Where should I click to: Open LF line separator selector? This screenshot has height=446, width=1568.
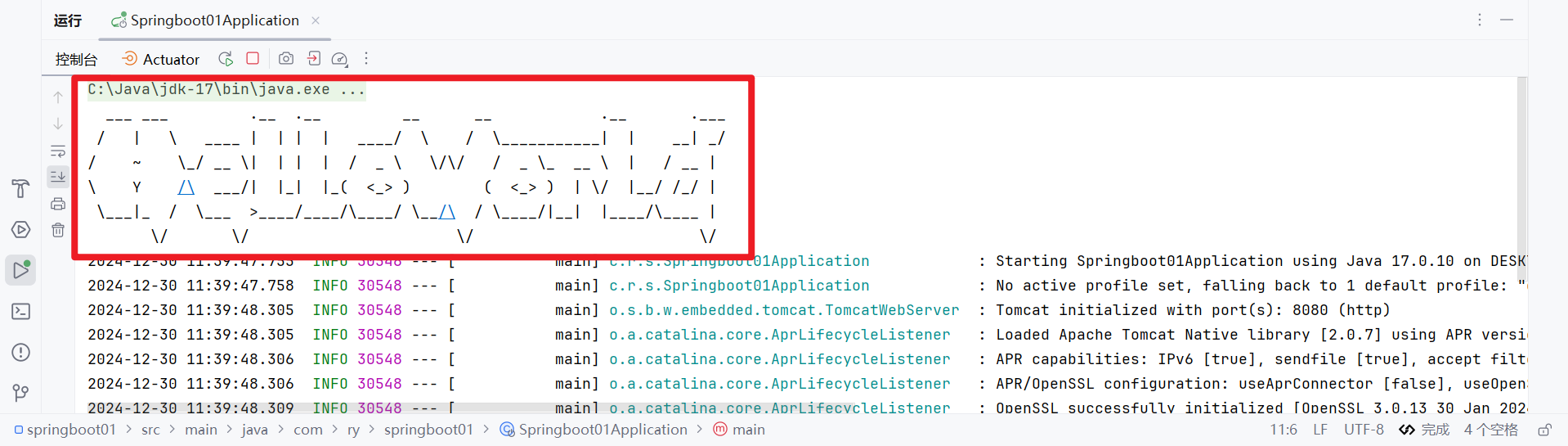click(x=1320, y=430)
